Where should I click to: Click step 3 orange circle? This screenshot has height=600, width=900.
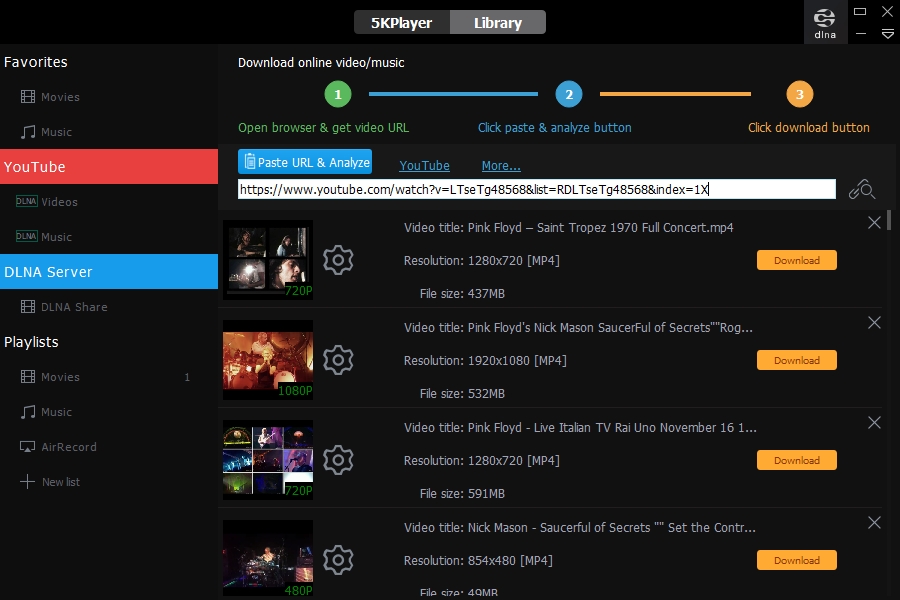(x=800, y=94)
